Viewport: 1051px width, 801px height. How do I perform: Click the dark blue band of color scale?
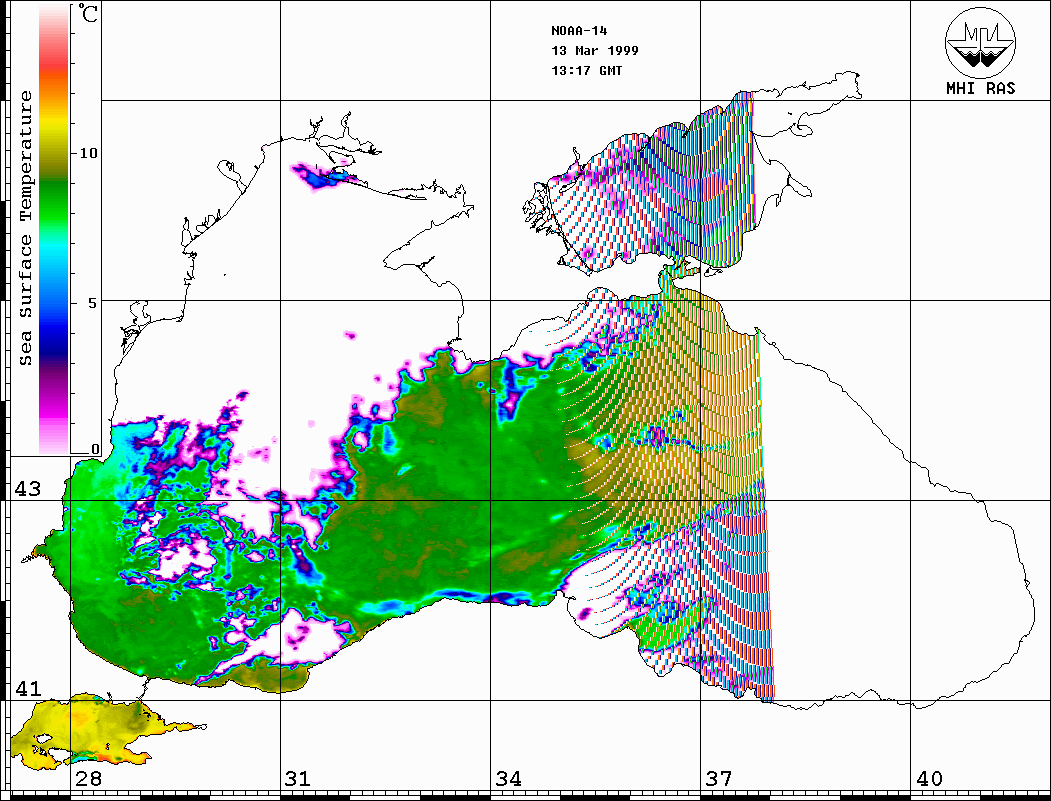coord(54,342)
